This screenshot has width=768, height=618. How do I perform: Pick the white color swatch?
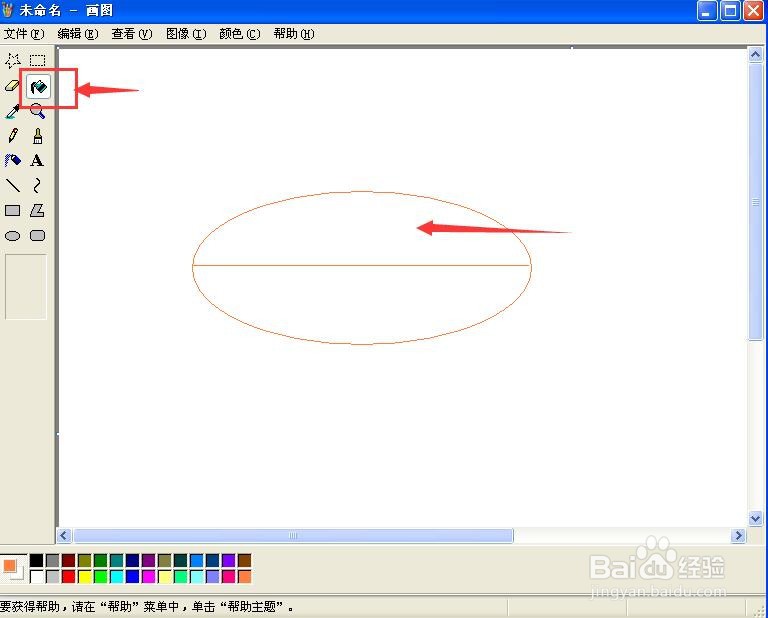[37, 576]
